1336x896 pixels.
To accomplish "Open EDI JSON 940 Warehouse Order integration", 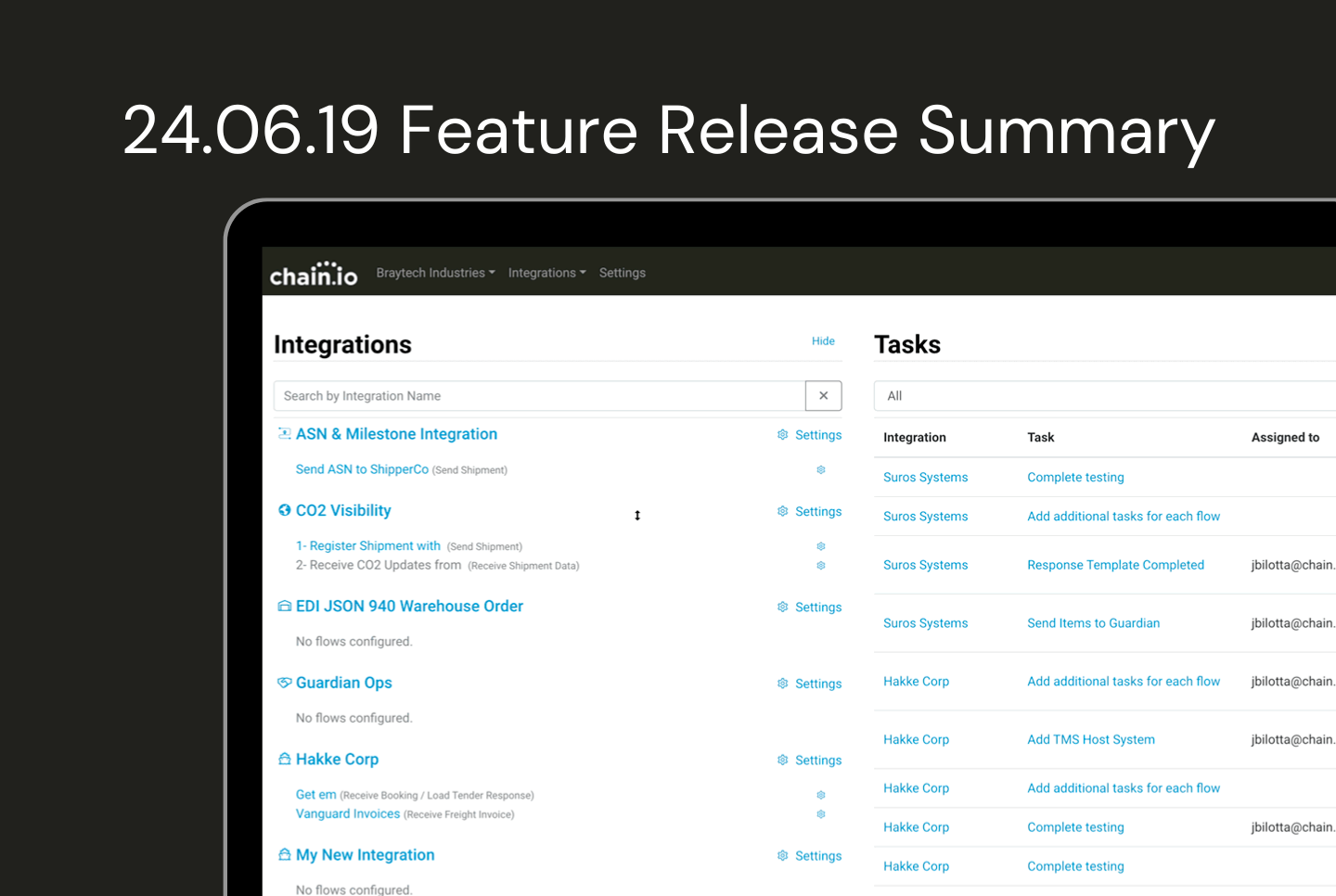I will tap(409, 606).
